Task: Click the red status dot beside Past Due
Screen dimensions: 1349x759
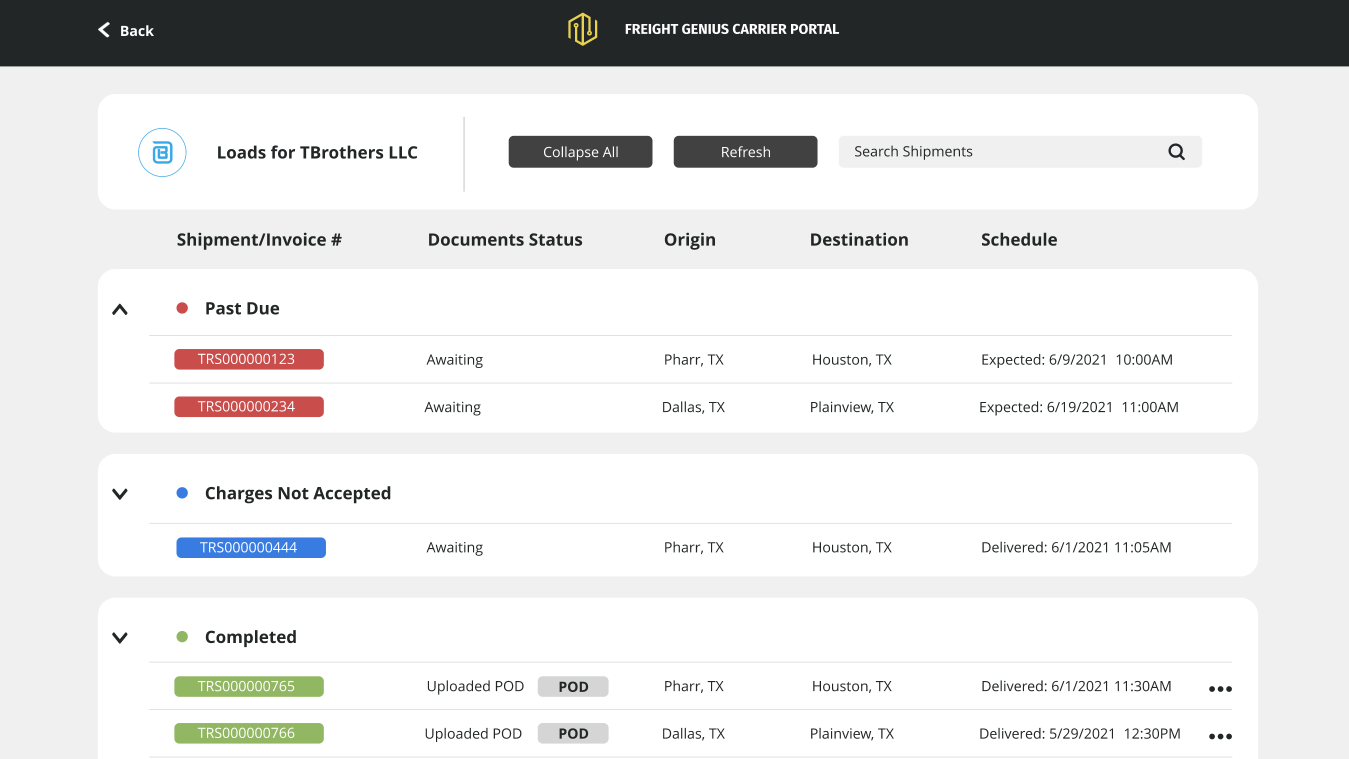Action: pyautogui.click(x=181, y=308)
